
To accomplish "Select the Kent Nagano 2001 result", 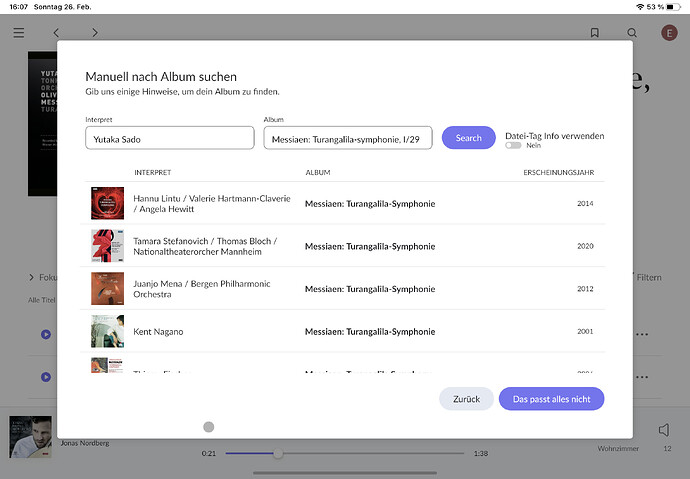I will coord(344,331).
